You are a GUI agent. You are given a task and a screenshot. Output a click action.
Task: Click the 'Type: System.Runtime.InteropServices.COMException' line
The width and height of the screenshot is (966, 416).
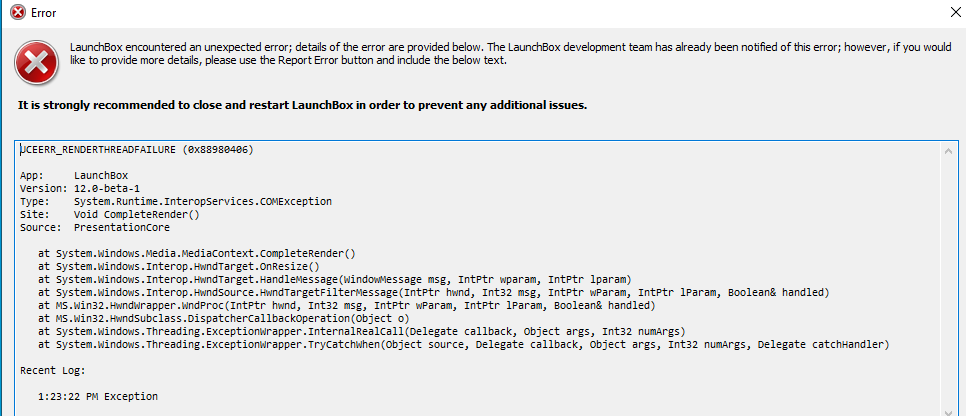[x=176, y=202]
